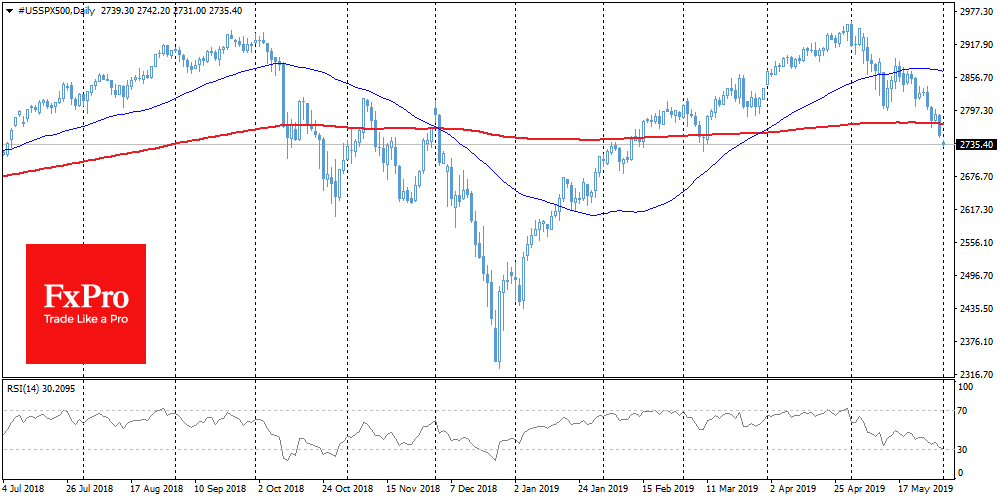
Task: Click the Trade Like a Pro tagline
Action: tap(85, 320)
